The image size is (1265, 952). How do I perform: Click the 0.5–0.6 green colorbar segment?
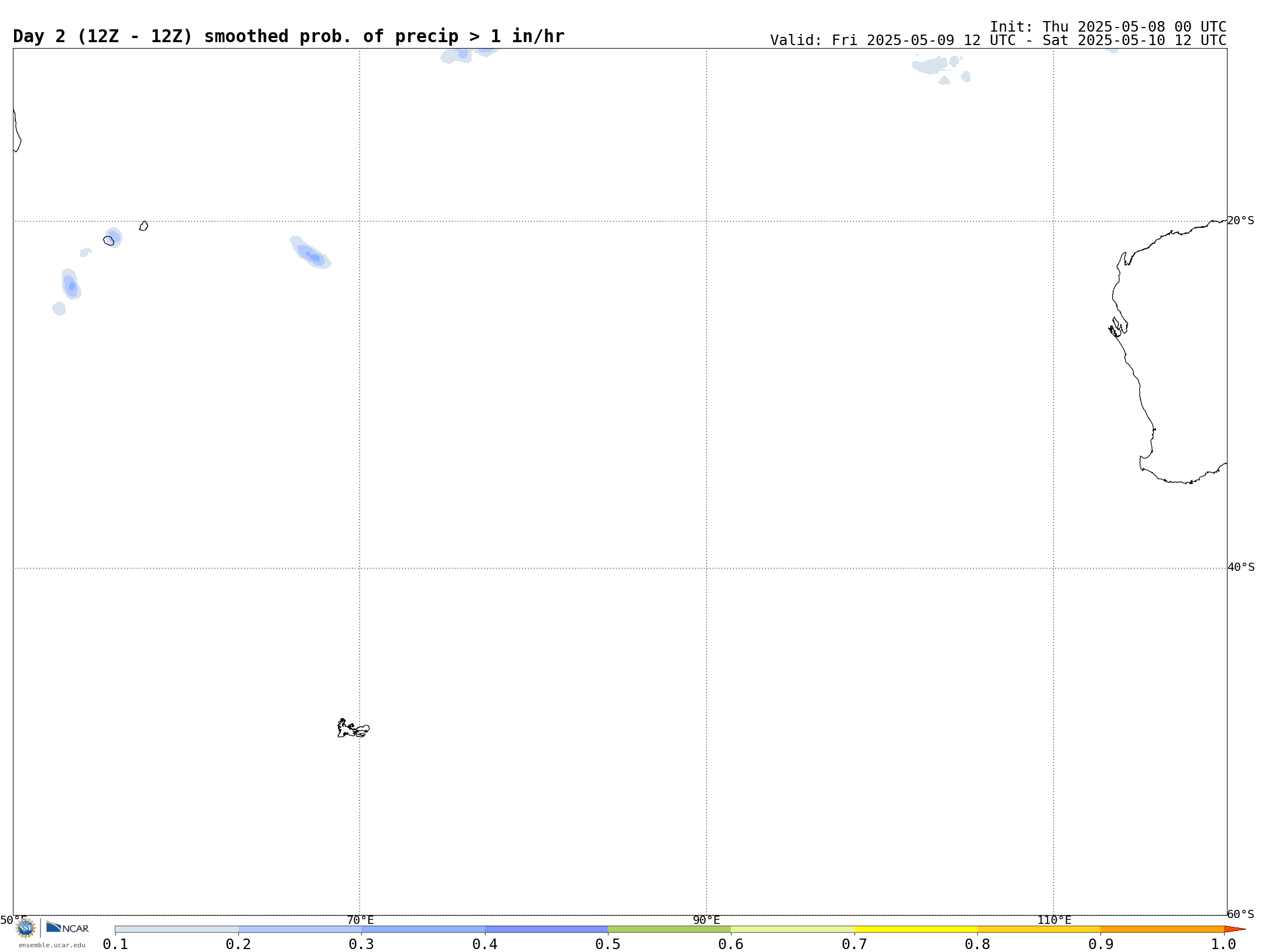pos(669,929)
